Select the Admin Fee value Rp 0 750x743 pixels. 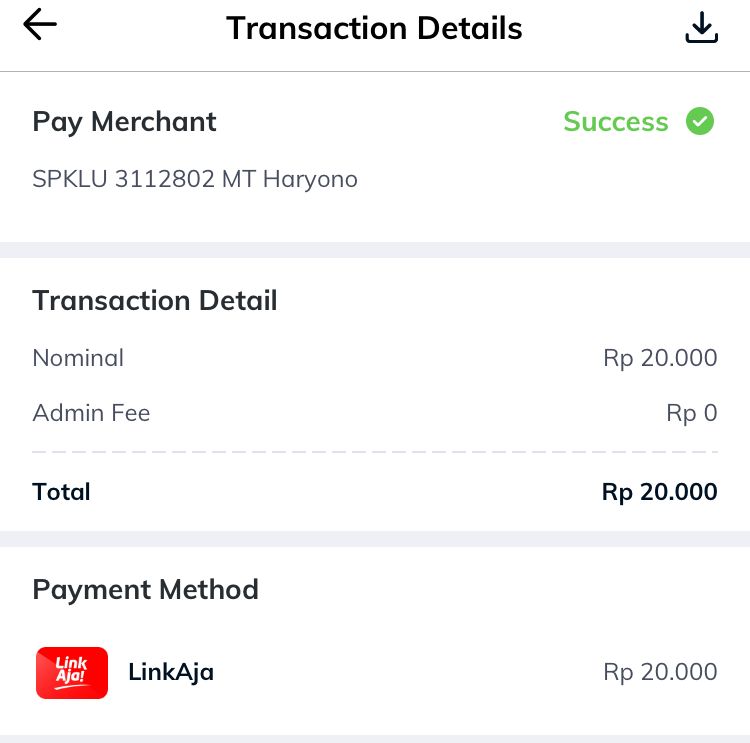[x=692, y=413]
